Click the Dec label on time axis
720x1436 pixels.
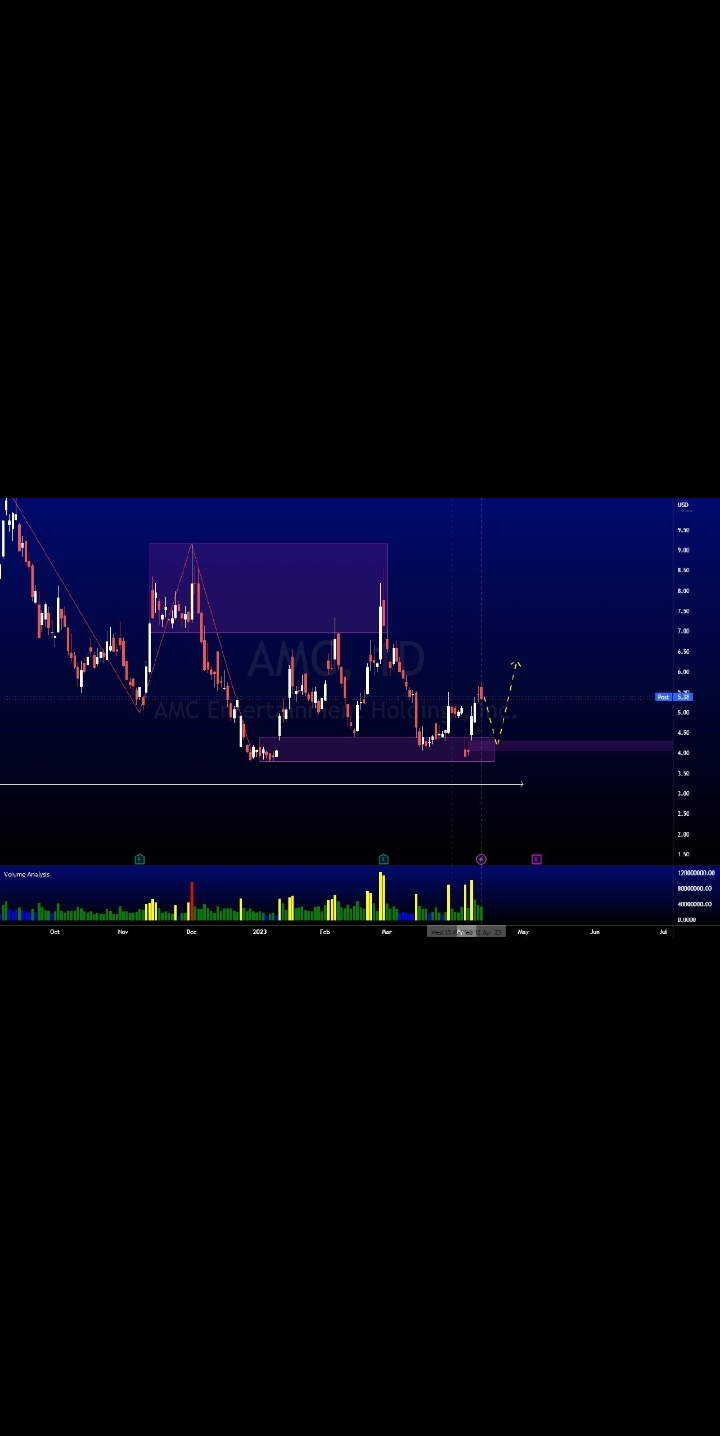click(x=191, y=932)
